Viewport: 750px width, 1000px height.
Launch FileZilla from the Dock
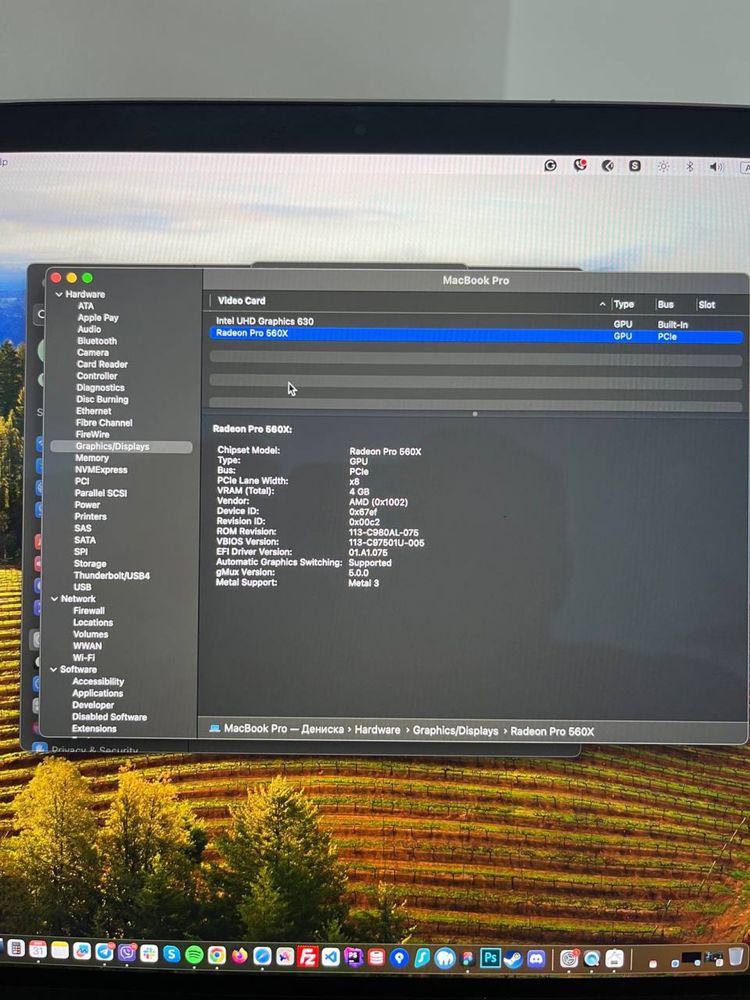coord(308,957)
